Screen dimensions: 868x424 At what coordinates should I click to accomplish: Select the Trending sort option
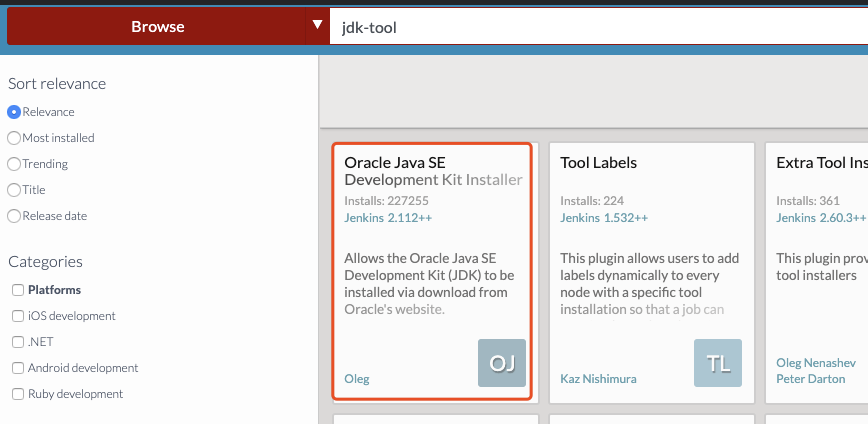(x=14, y=164)
